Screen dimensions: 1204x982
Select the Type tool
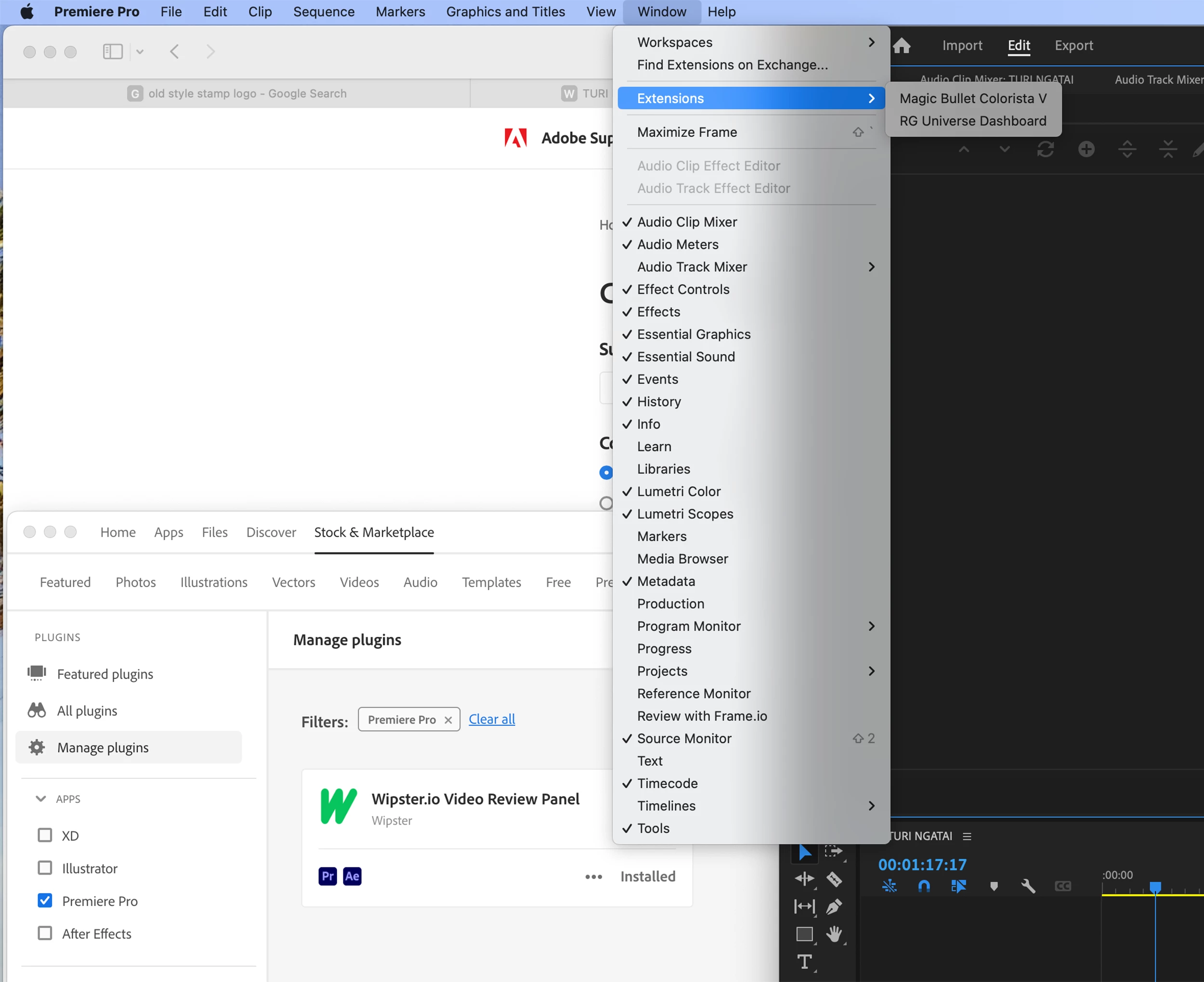[x=804, y=962]
